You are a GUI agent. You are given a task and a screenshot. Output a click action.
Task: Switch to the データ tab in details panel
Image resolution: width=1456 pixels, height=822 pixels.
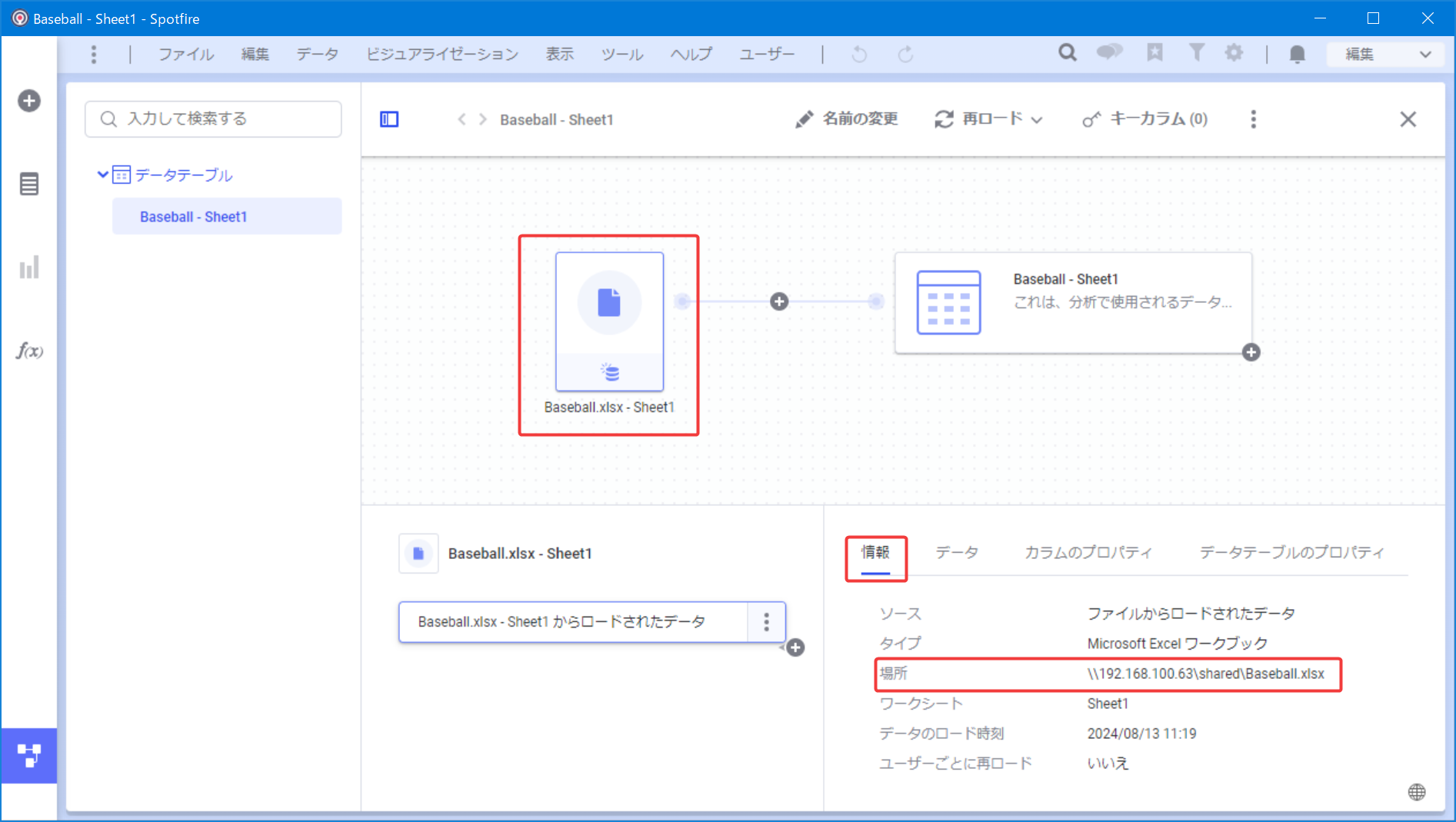957,552
